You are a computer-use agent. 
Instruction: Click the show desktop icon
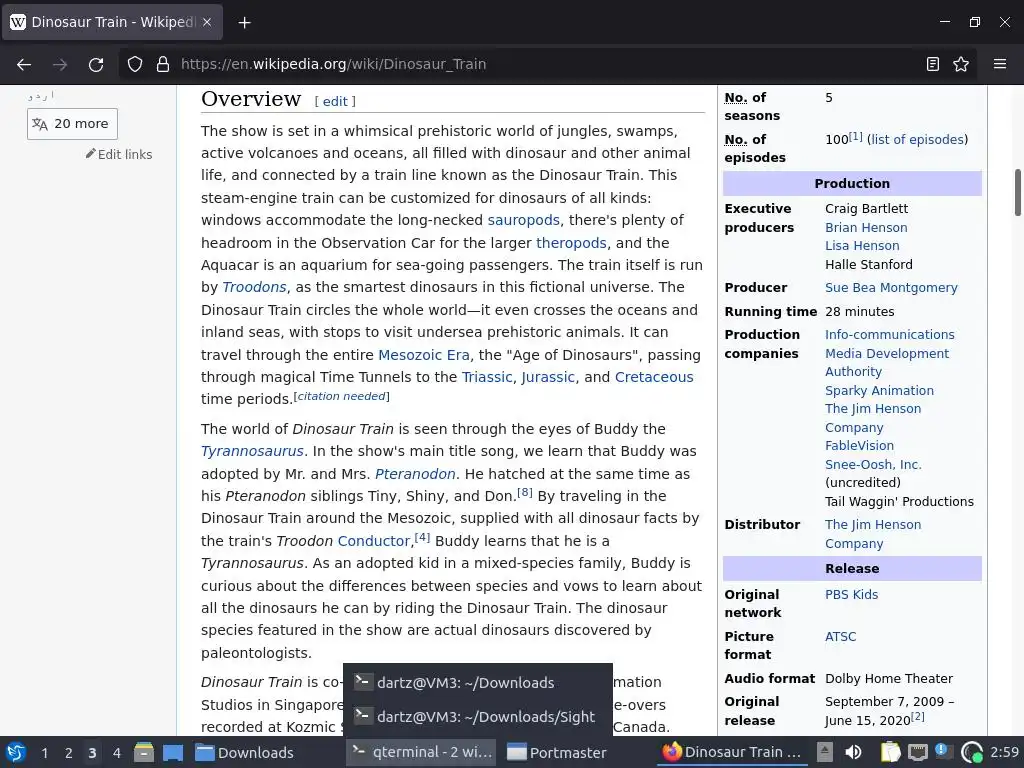tap(172, 752)
